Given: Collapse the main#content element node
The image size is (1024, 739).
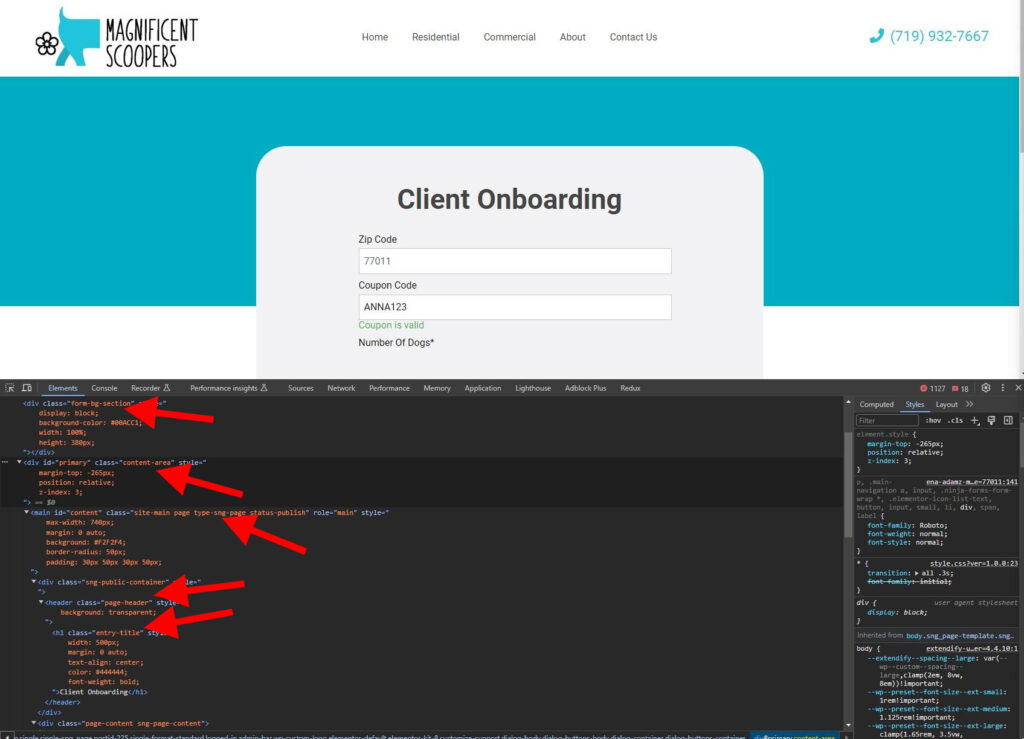Looking at the screenshot, I should click(27, 513).
